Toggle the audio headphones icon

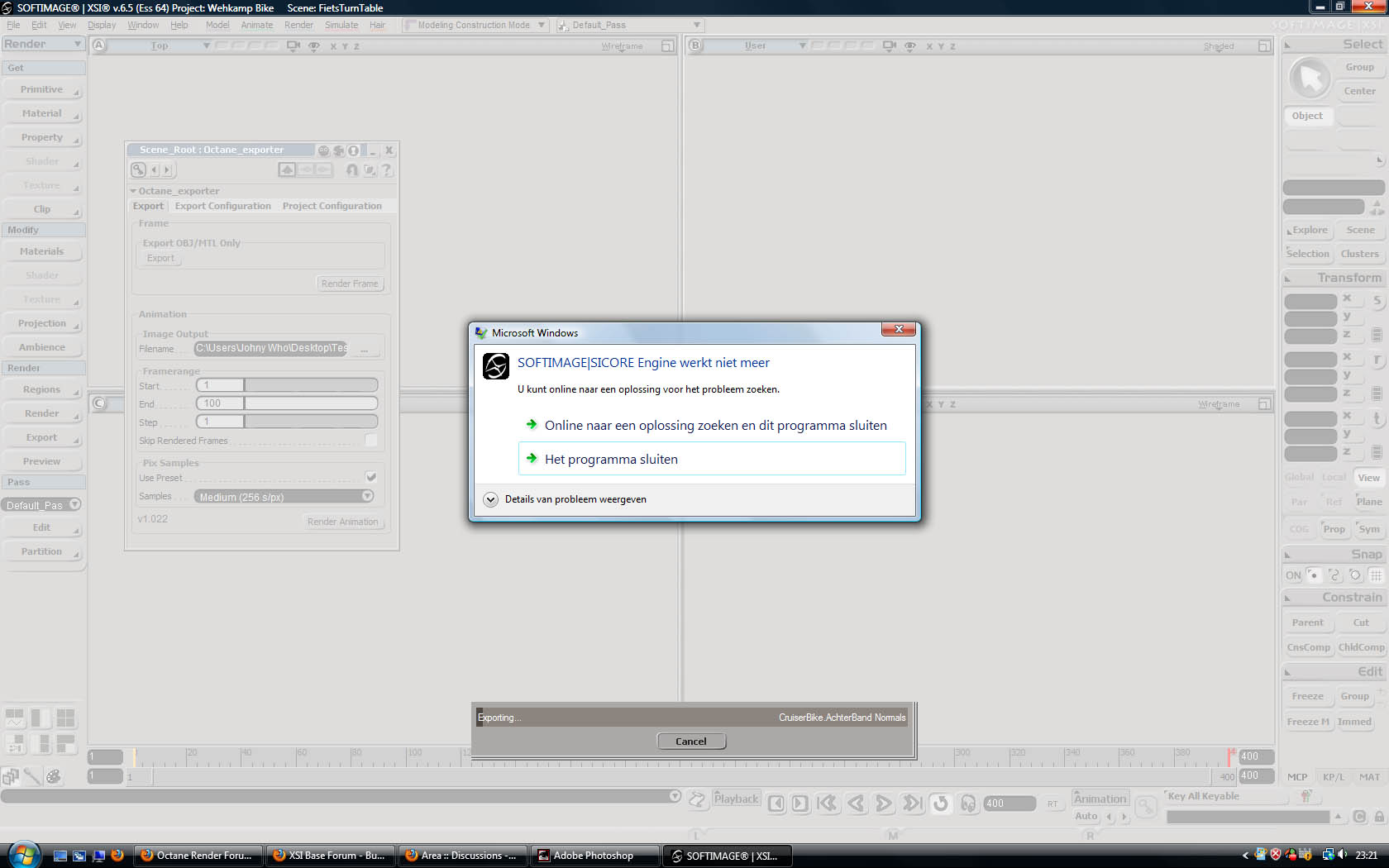pos(968,803)
